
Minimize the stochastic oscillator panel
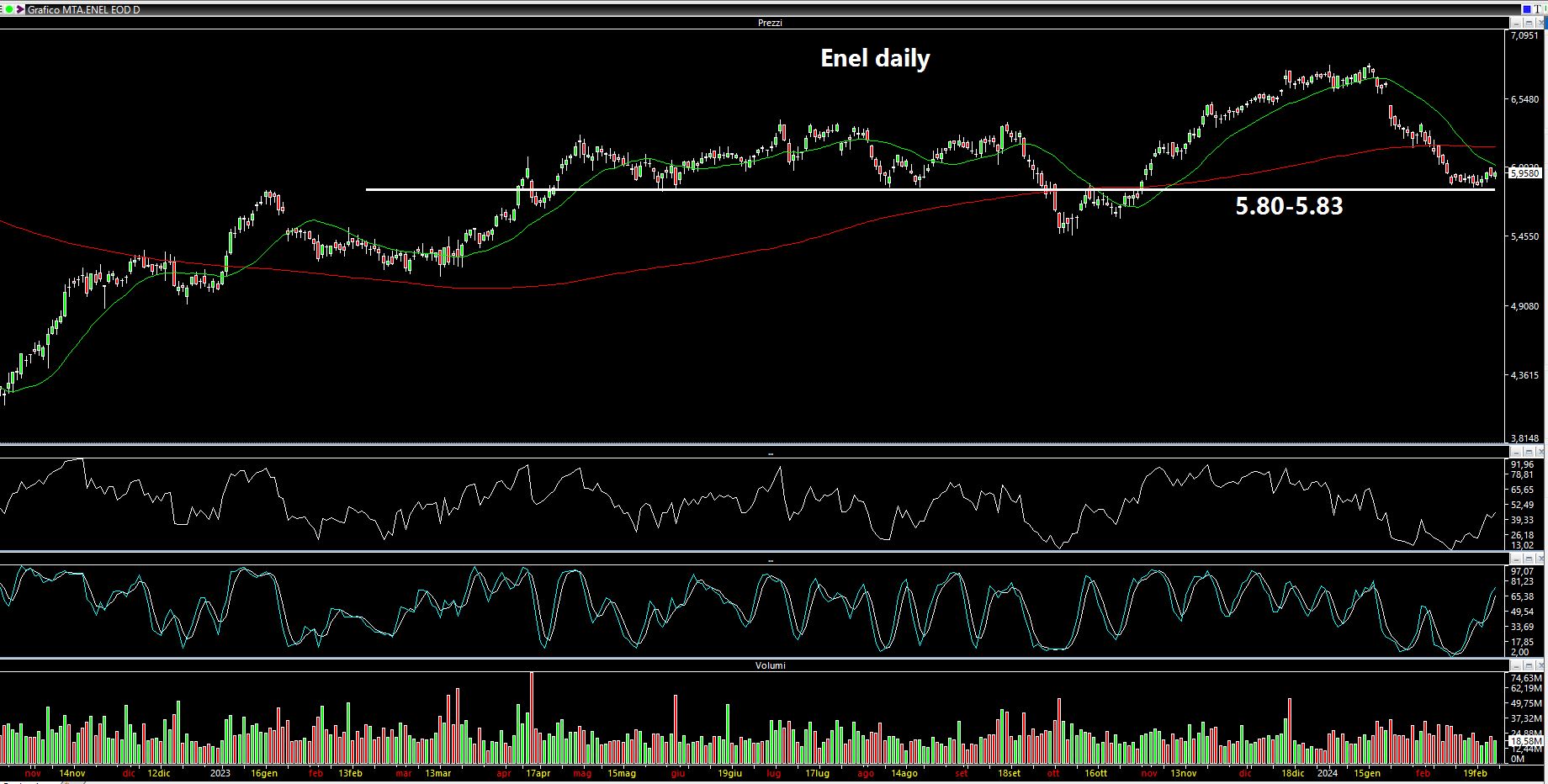coord(1516,559)
